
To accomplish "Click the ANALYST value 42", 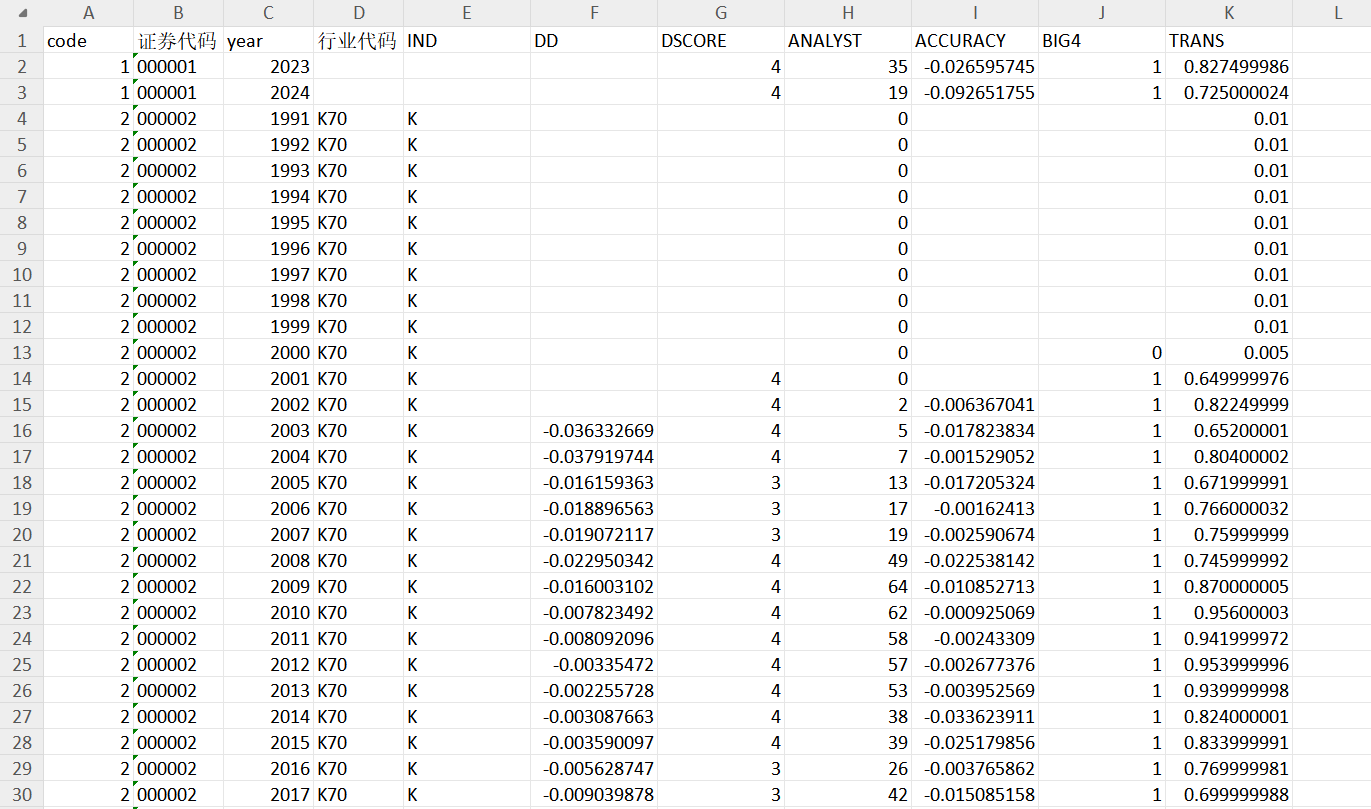I will point(848,795).
